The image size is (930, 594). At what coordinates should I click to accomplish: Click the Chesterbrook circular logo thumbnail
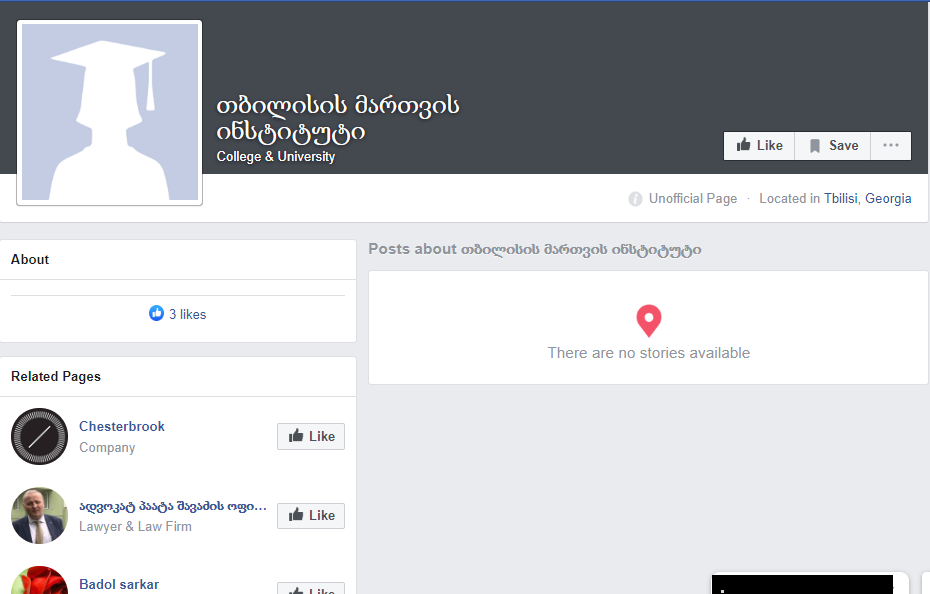pos(40,436)
